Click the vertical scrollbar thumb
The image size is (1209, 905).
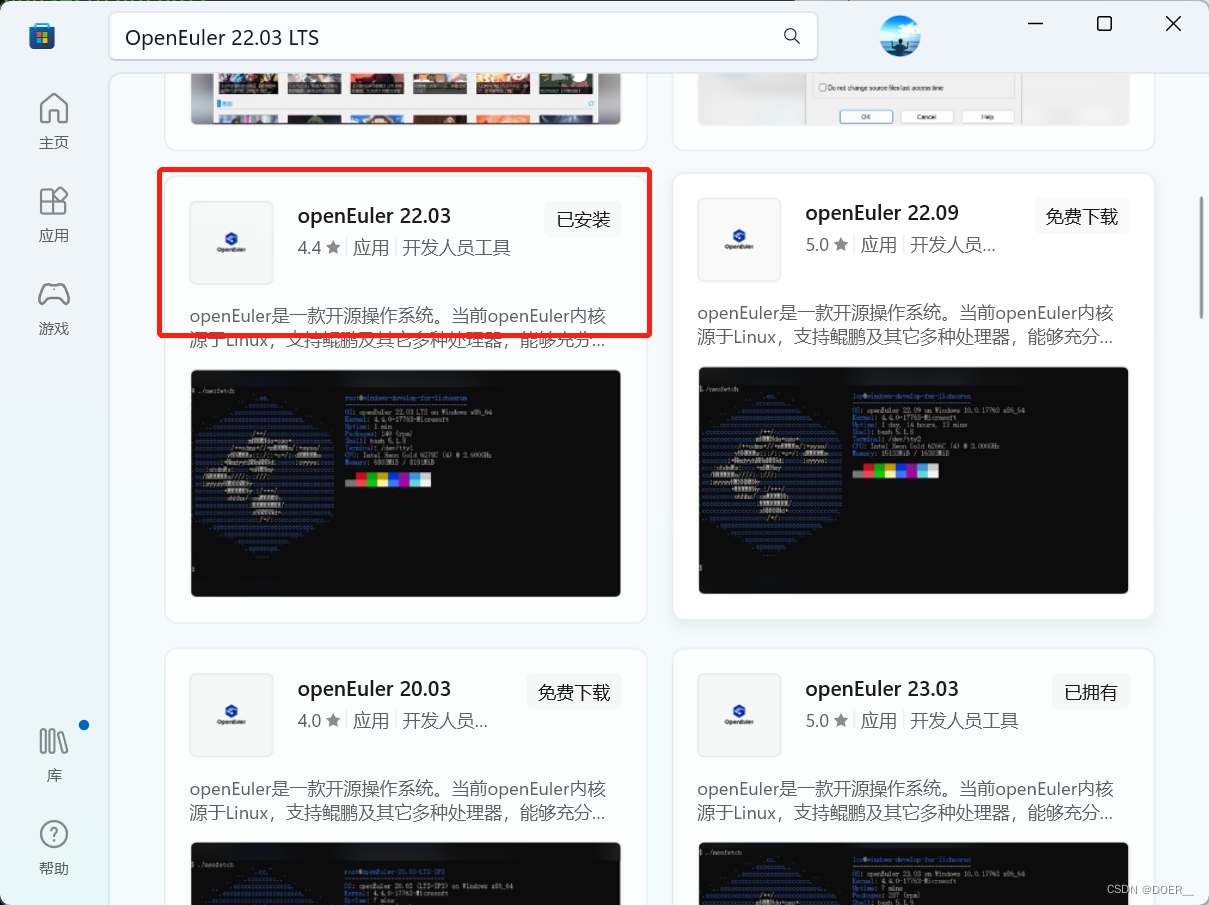[1202, 257]
